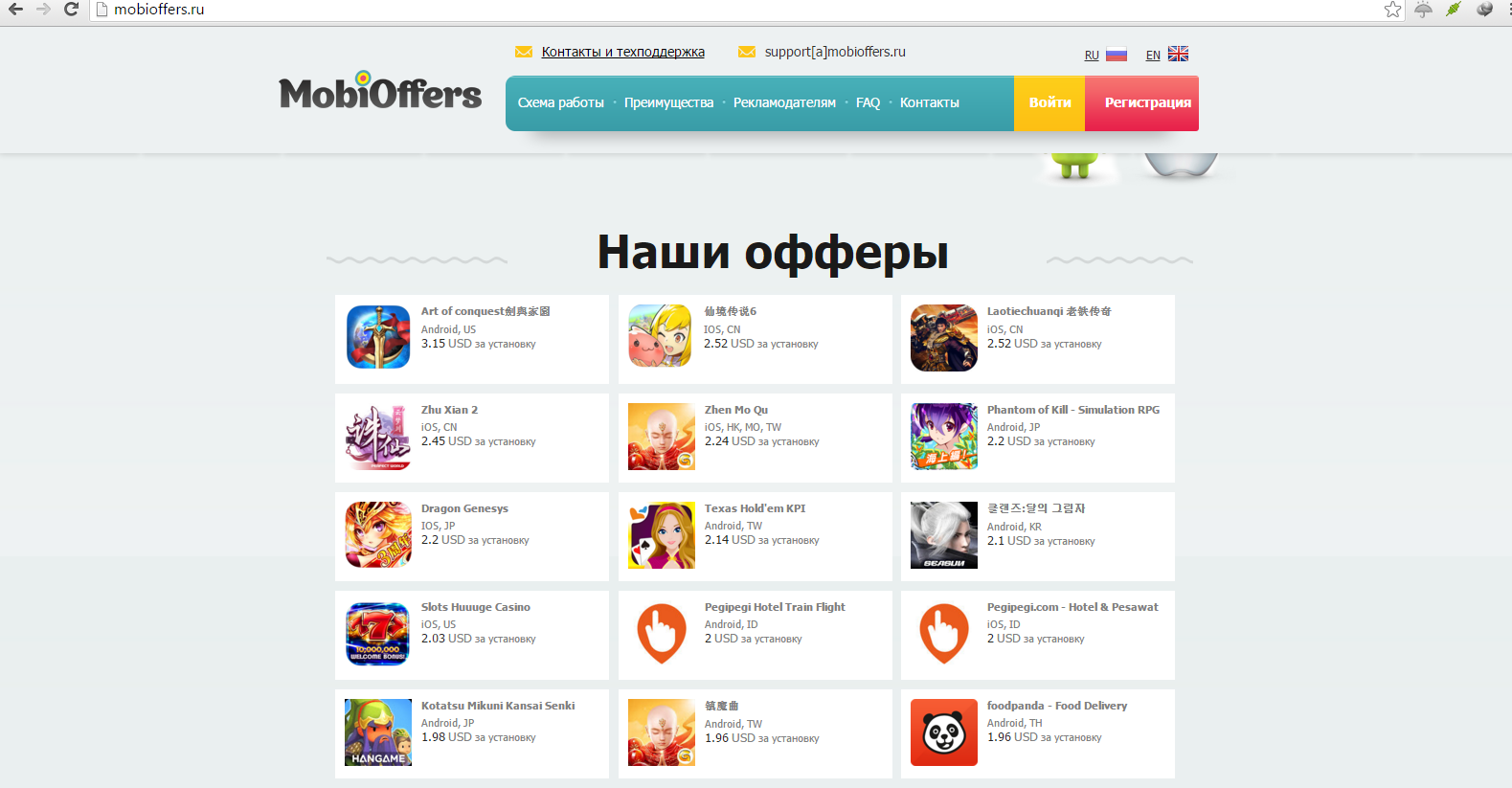Select the Laotiechuanqi offer title
This screenshot has width=1512, height=788.
[1049, 311]
